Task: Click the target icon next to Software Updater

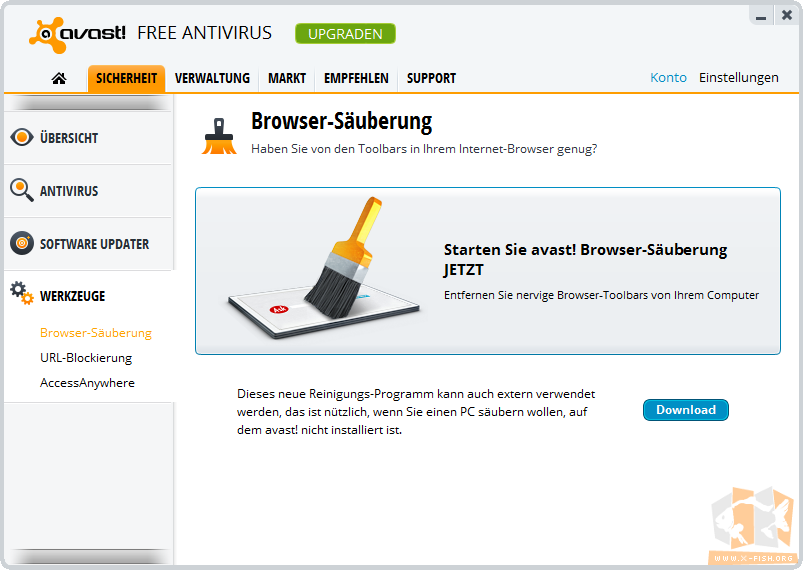Action: pyautogui.click(x=22, y=243)
